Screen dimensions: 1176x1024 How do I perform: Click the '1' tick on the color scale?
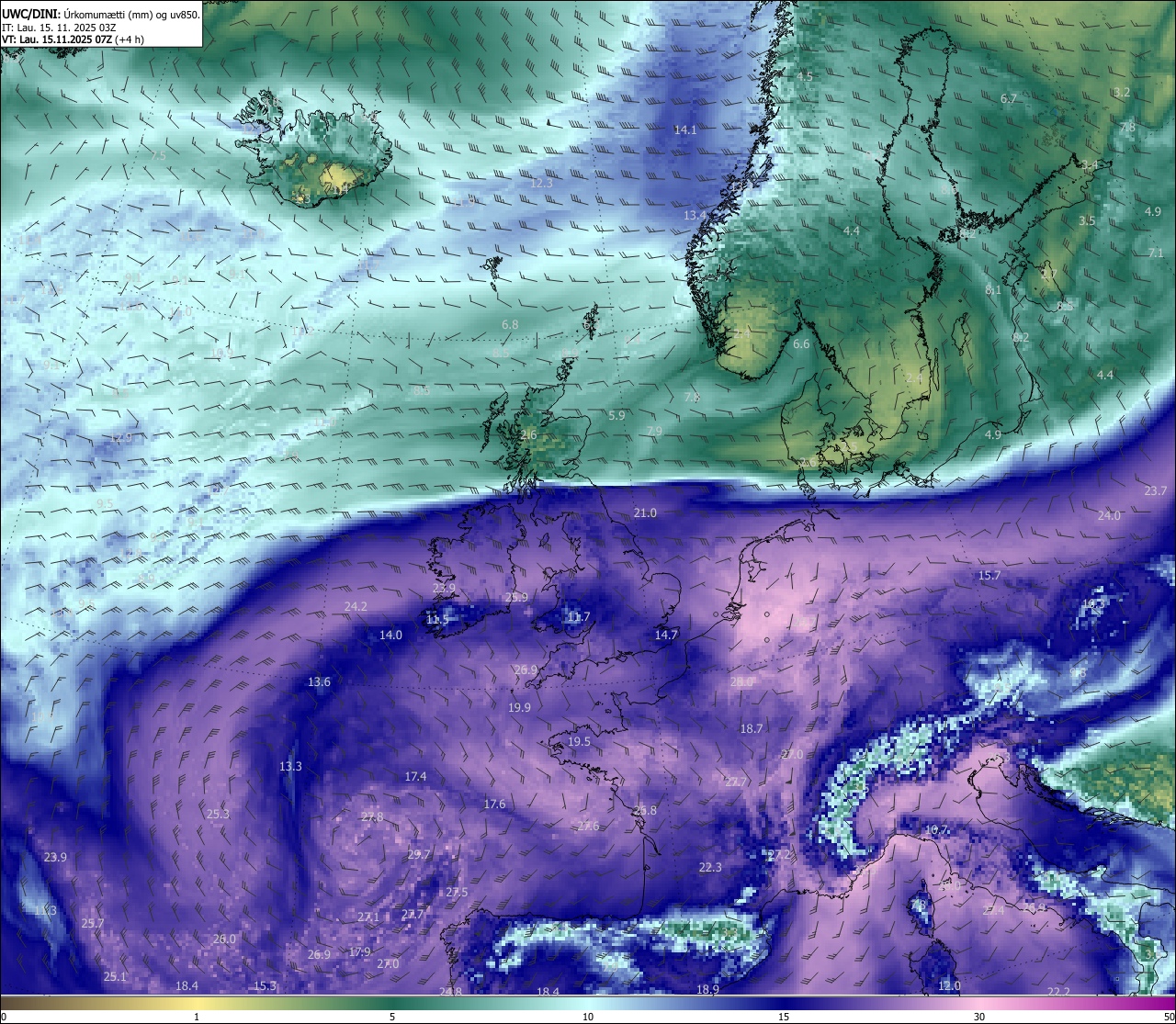coord(197,1017)
